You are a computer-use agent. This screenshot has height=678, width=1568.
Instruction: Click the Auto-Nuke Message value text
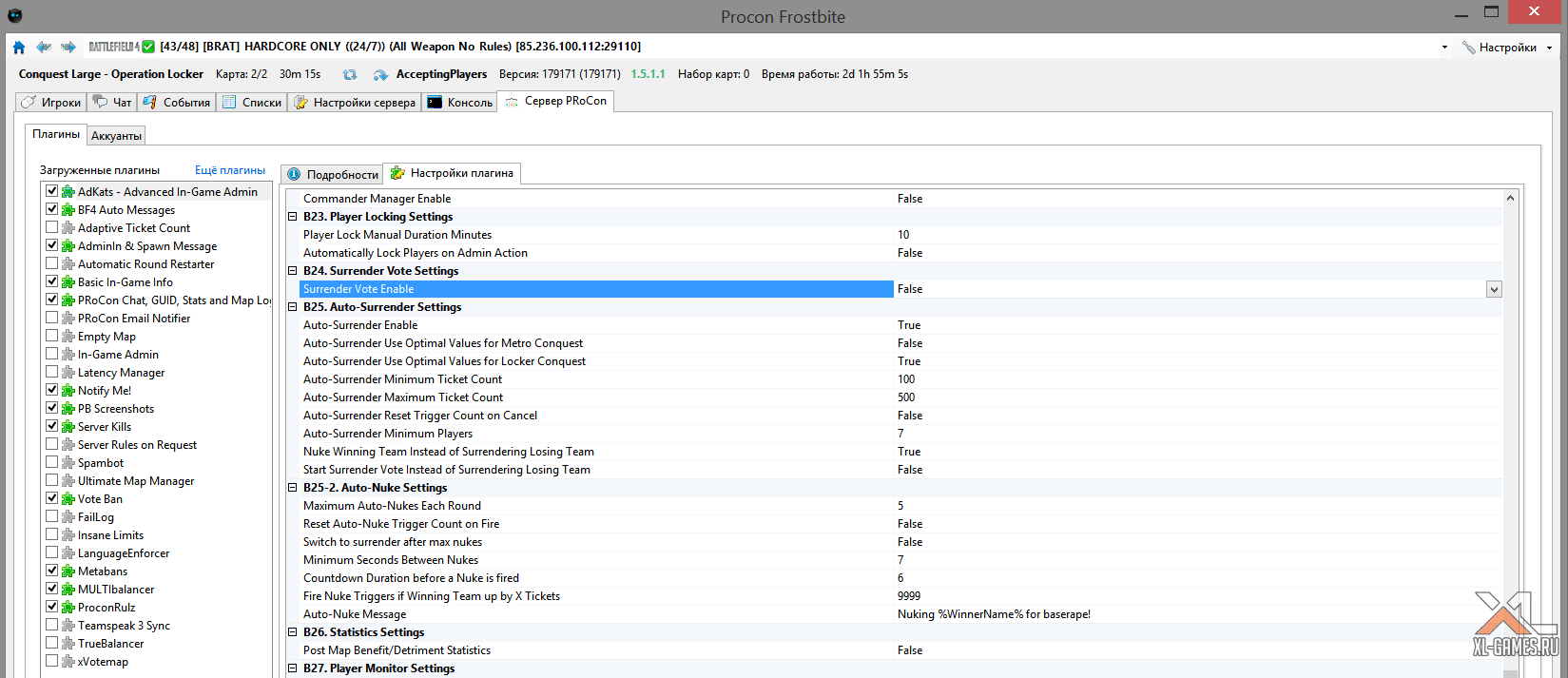coord(994,614)
